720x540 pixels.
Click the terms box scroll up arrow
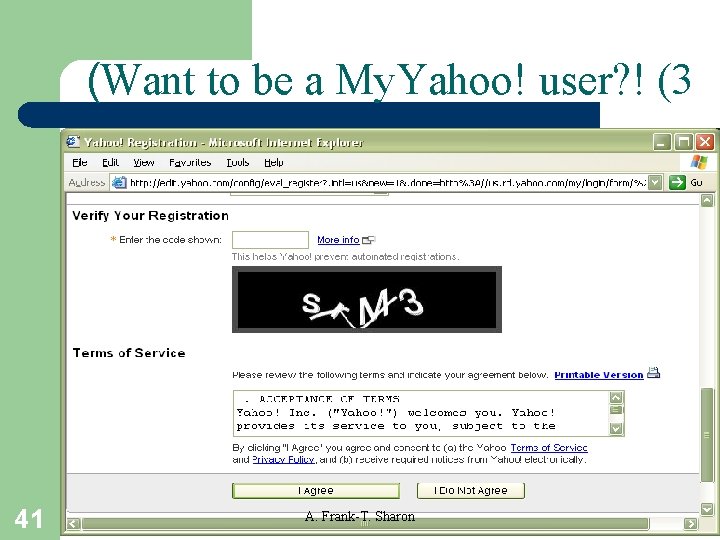[x=616, y=397]
